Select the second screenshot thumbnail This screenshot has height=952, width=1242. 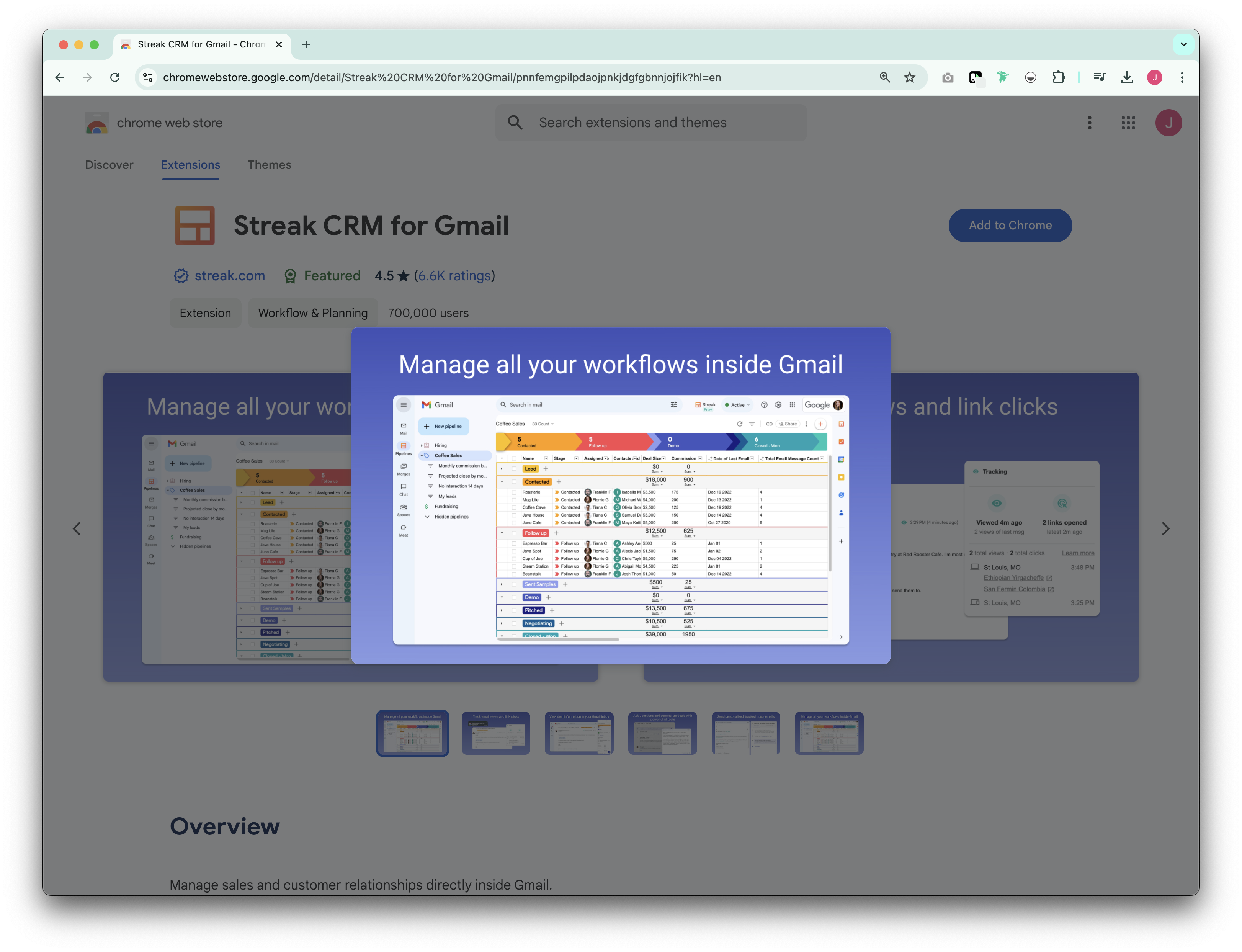pos(496,733)
